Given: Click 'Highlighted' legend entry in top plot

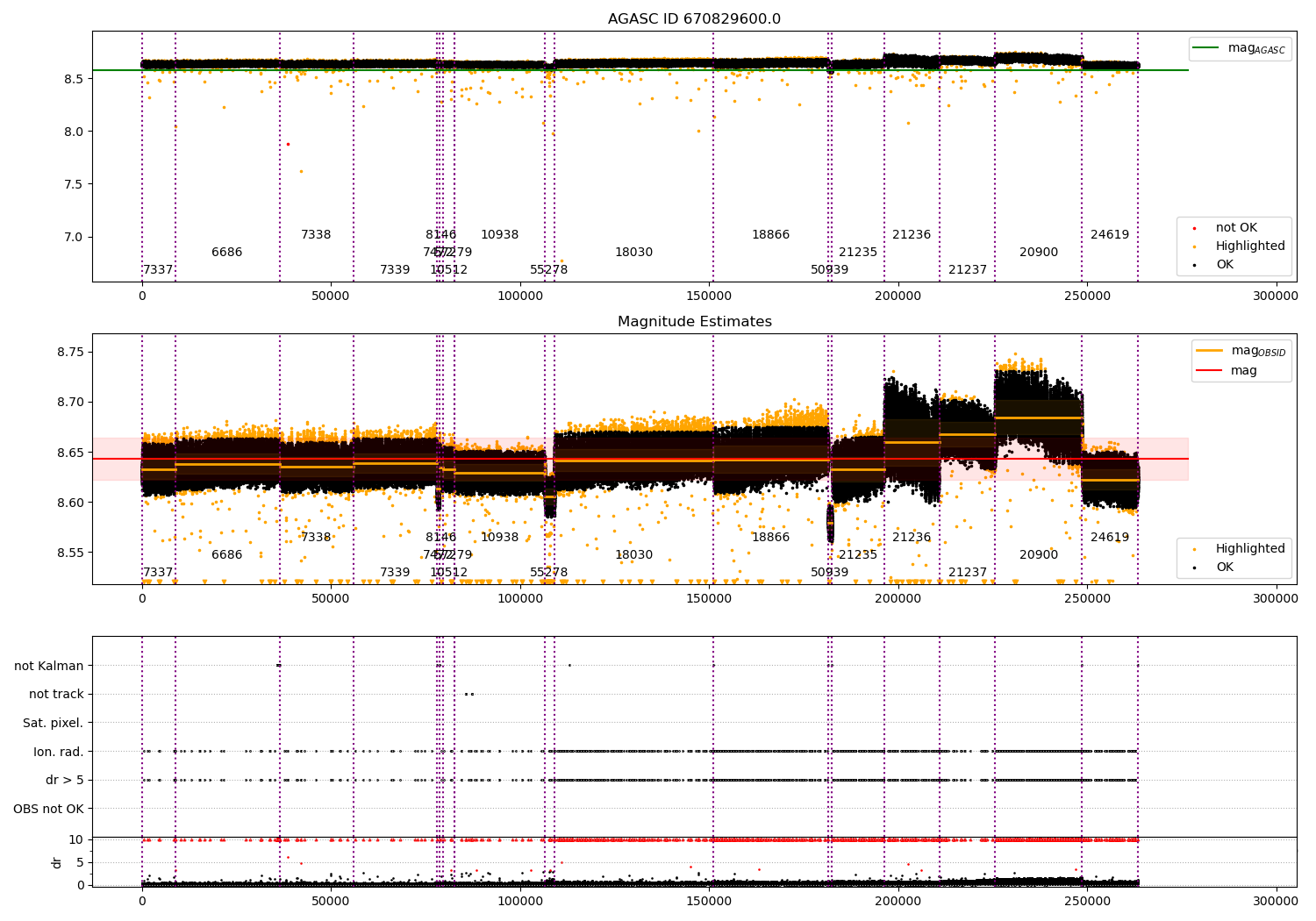Looking at the screenshot, I should pyautogui.click(x=1240, y=246).
